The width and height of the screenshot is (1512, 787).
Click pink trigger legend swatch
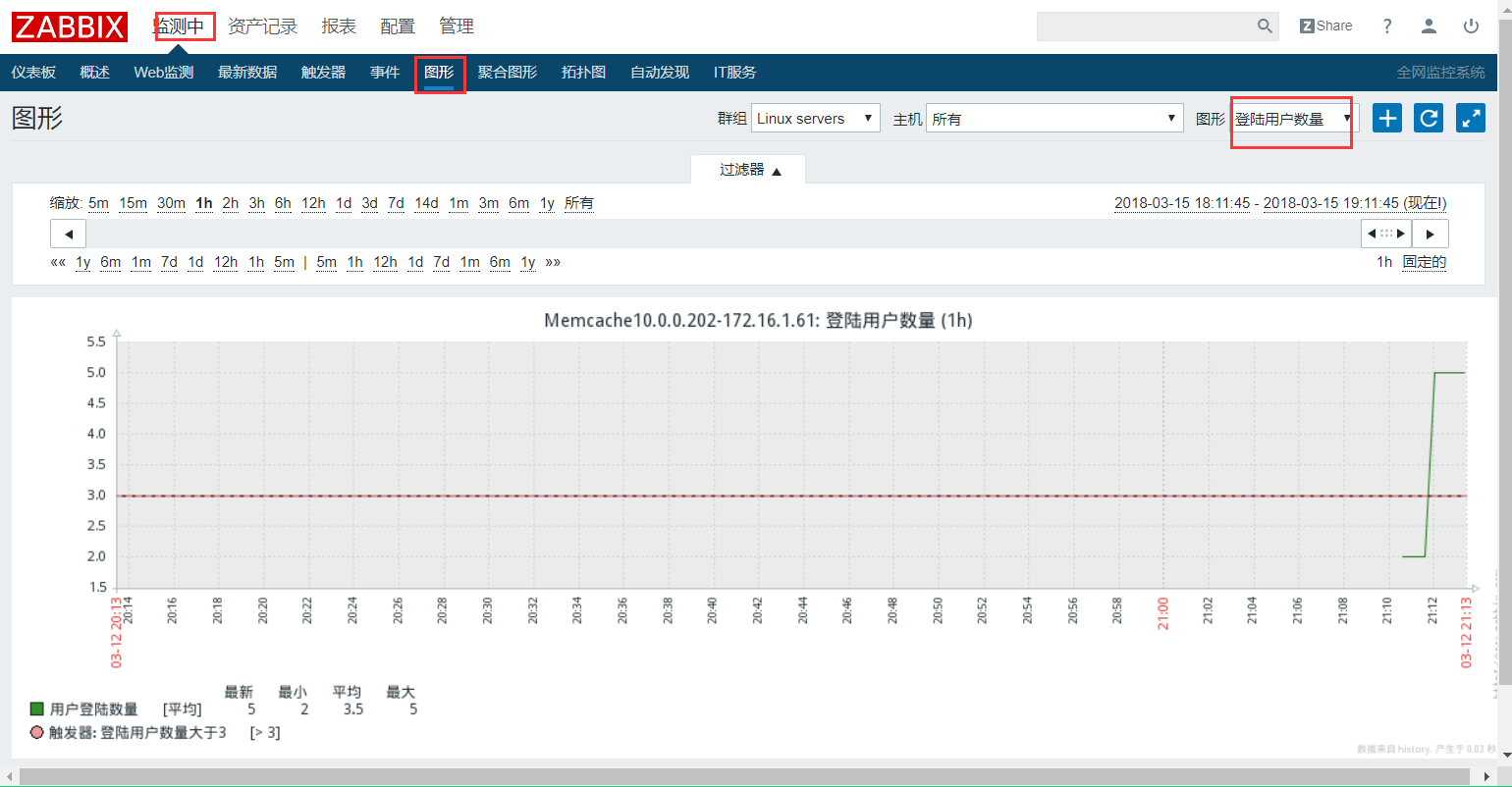[x=37, y=732]
